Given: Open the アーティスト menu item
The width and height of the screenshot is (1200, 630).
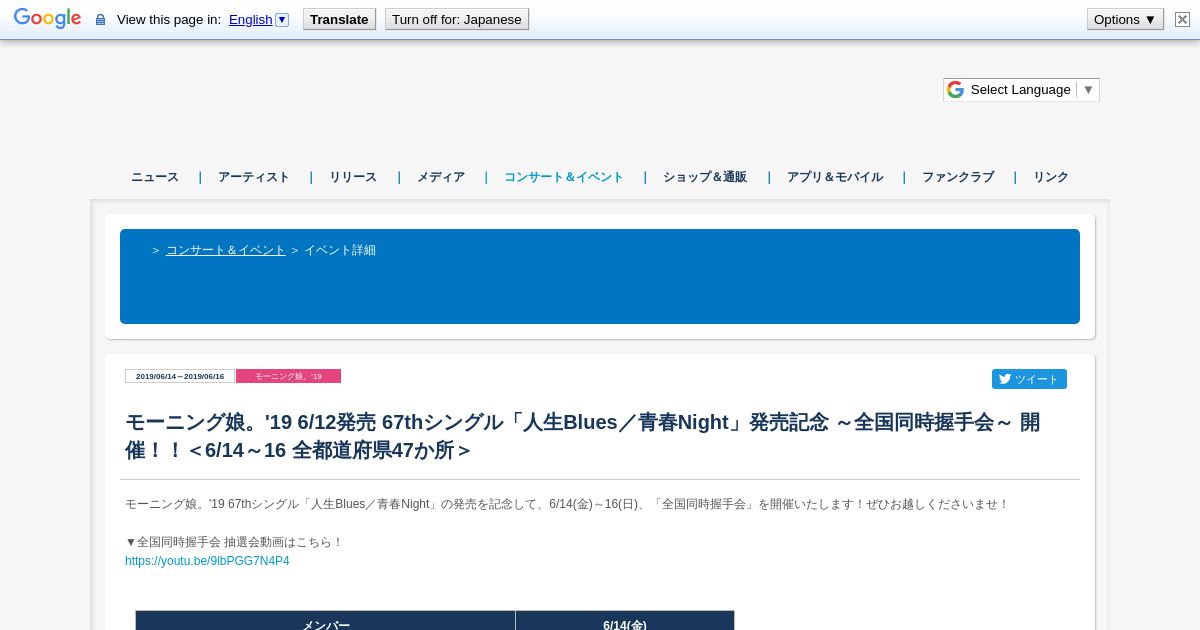Looking at the screenshot, I should pos(254,177).
